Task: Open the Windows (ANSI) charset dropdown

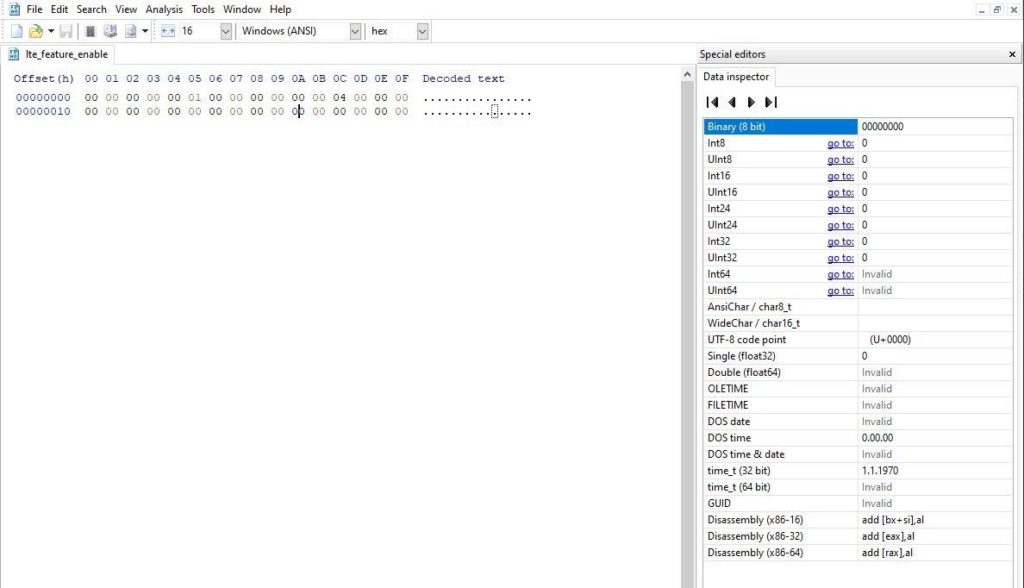Action: 355,31
